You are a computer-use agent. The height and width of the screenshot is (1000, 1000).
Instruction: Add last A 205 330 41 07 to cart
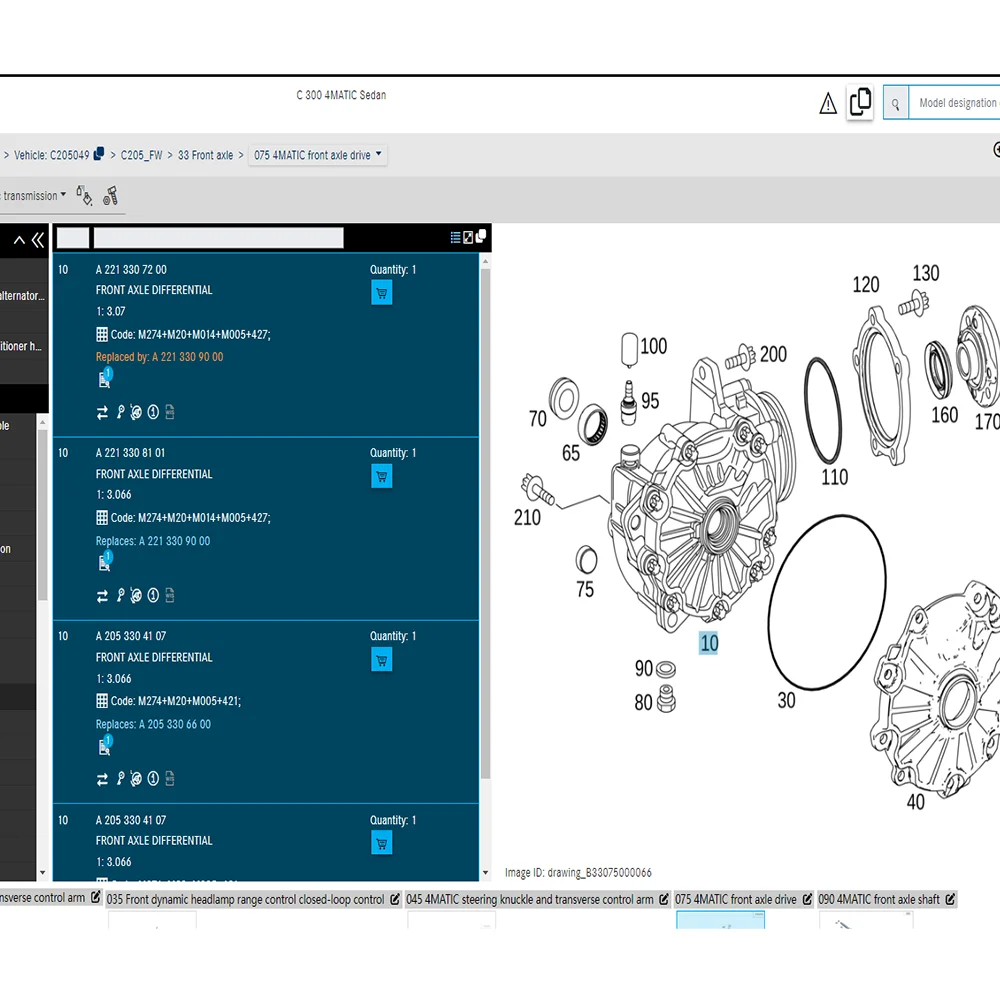pos(381,843)
